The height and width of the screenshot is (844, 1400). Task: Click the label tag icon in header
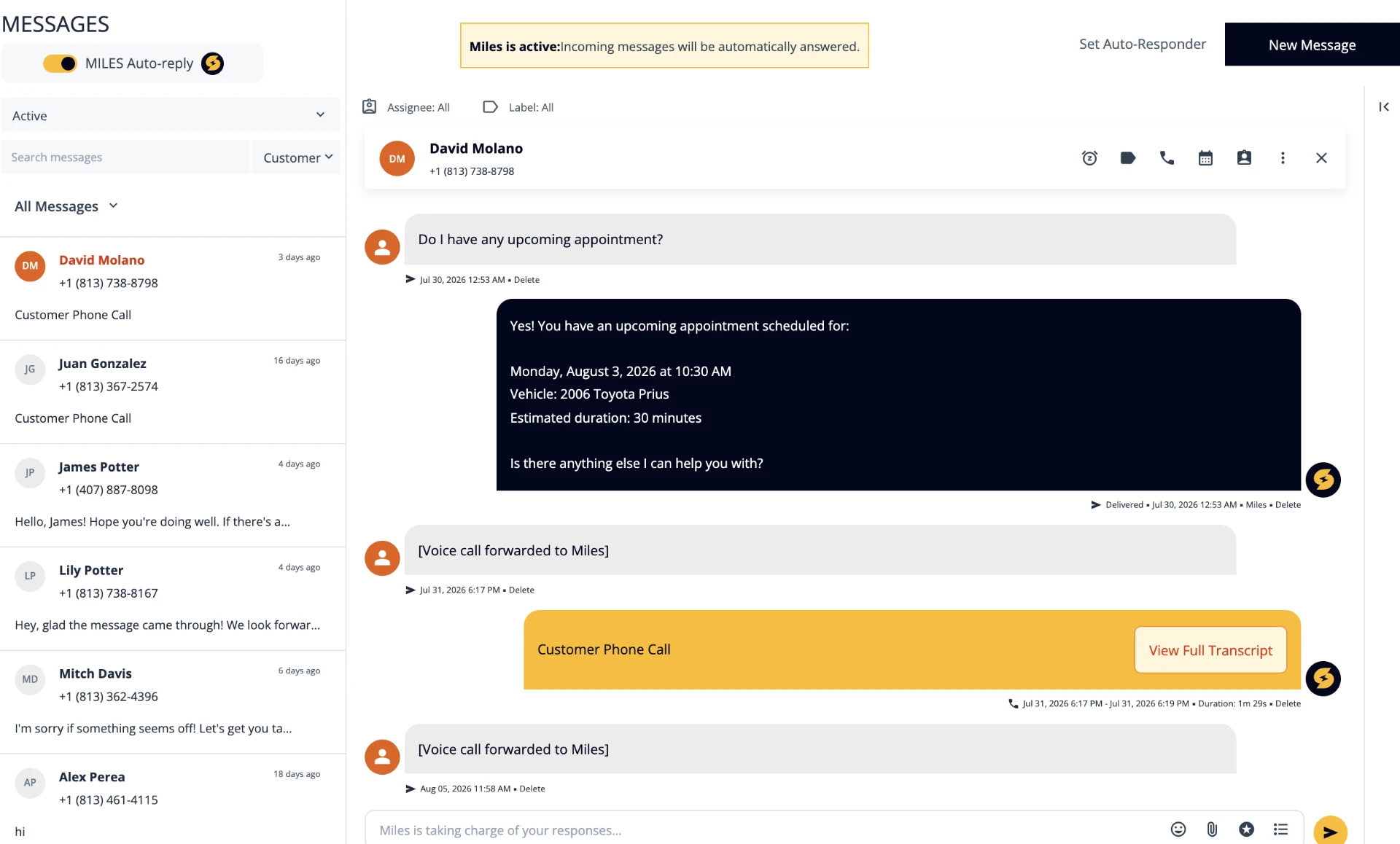coord(1128,158)
